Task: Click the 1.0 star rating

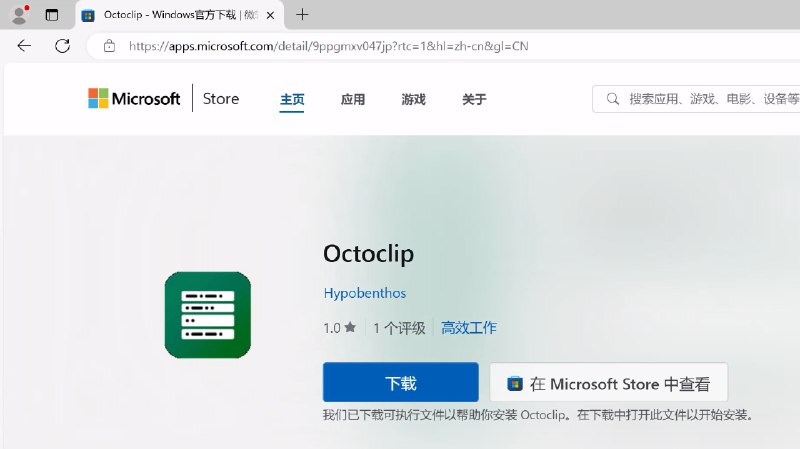Action: tap(339, 328)
